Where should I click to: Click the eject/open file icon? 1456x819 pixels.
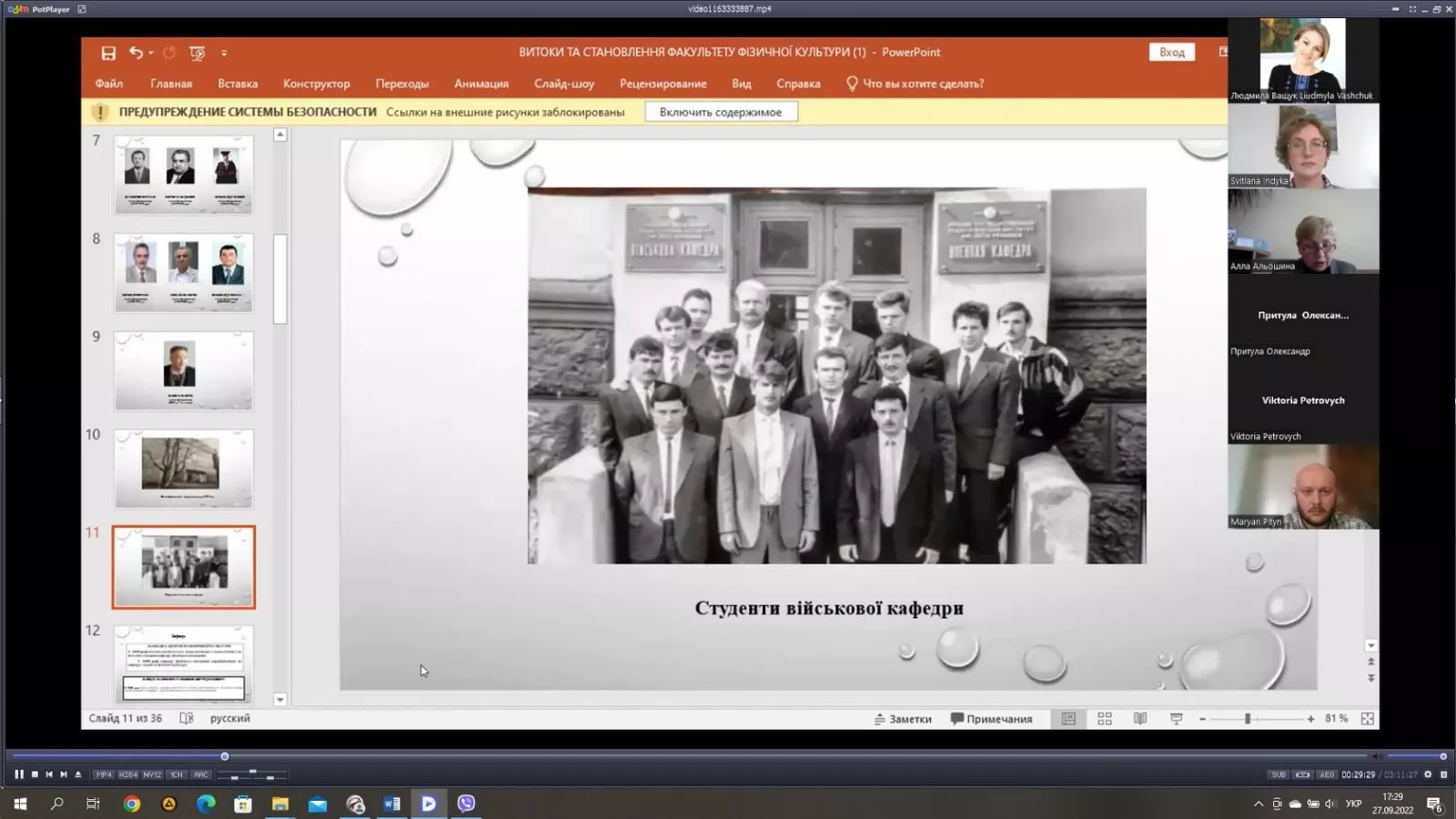pos(78,774)
